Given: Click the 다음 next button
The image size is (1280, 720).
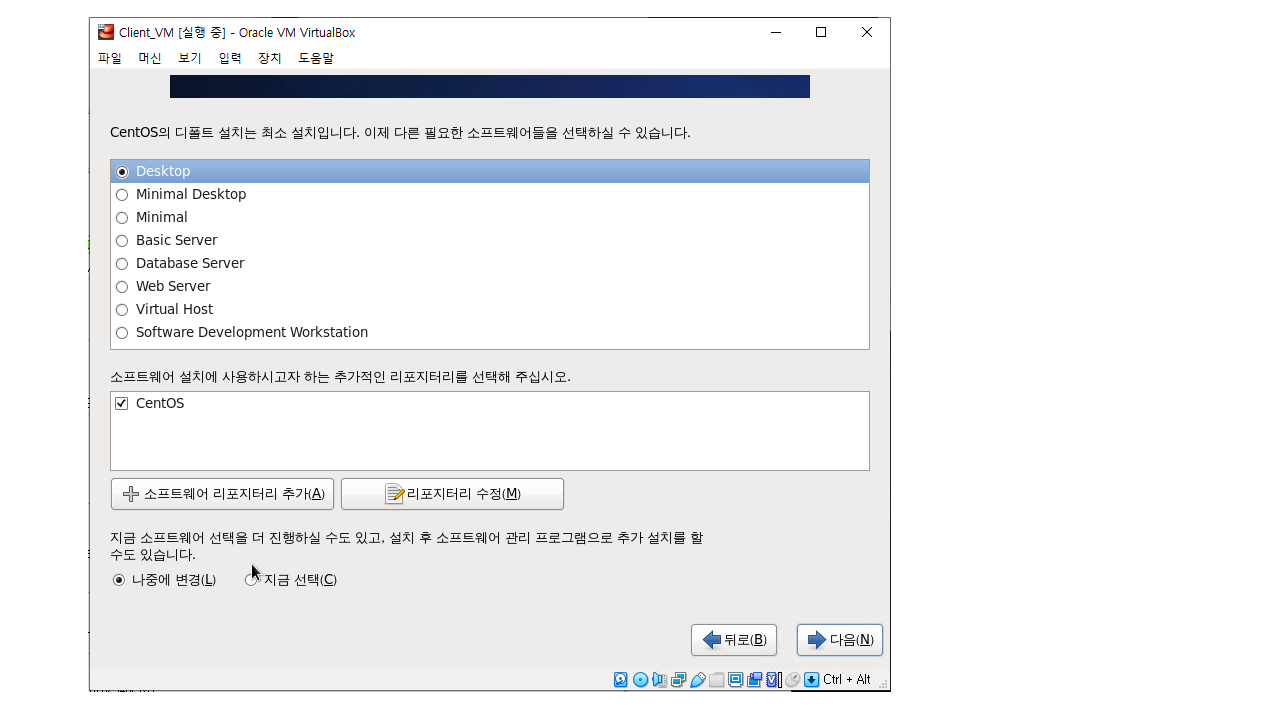Looking at the screenshot, I should 839,640.
